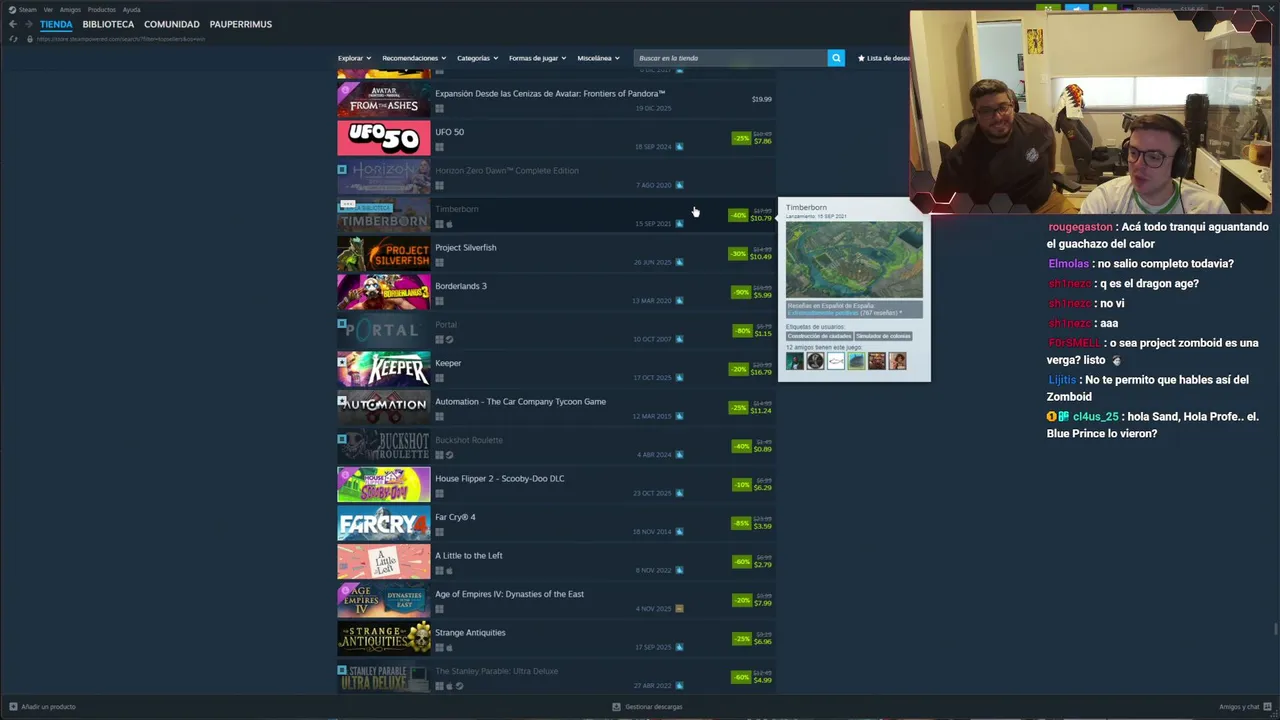Viewport: 1280px width, 720px height.
Task: Open the UFO 50 game thumbnail
Action: (384, 138)
